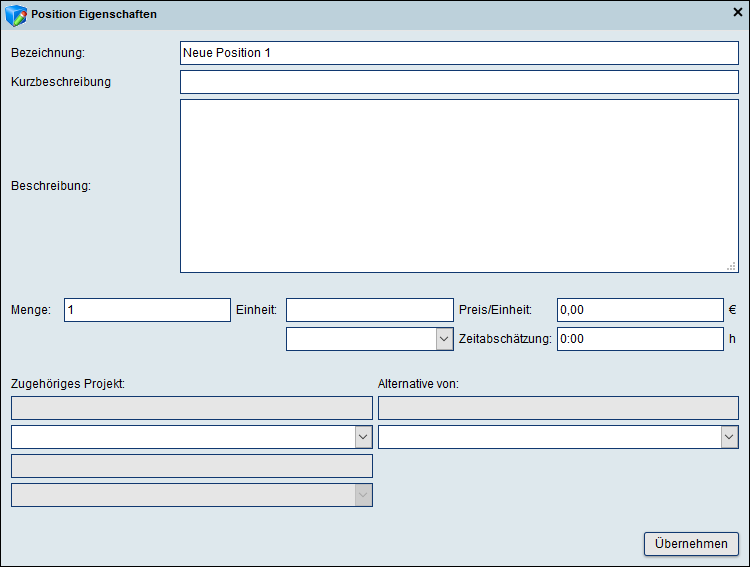
Task: Click the Position Eigenschaften title bar text
Action: [94, 15]
